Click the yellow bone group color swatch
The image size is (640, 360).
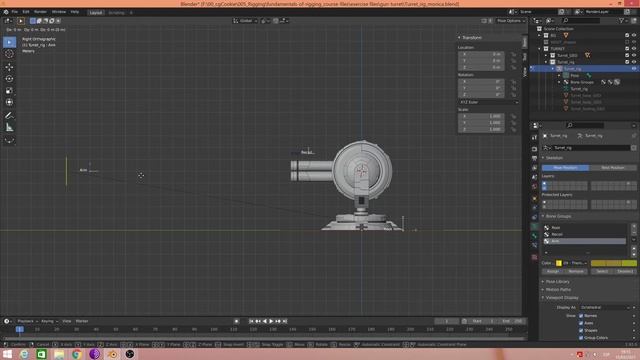coord(559,263)
